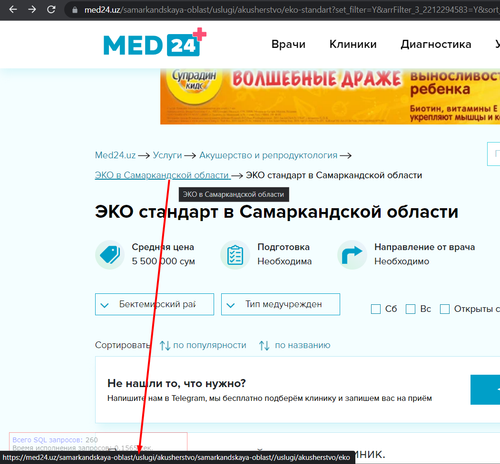Screen dimensions: 500x464
Task: Follow the Акушерство и репродуктология breadcrumb
Action: [x=268, y=155]
